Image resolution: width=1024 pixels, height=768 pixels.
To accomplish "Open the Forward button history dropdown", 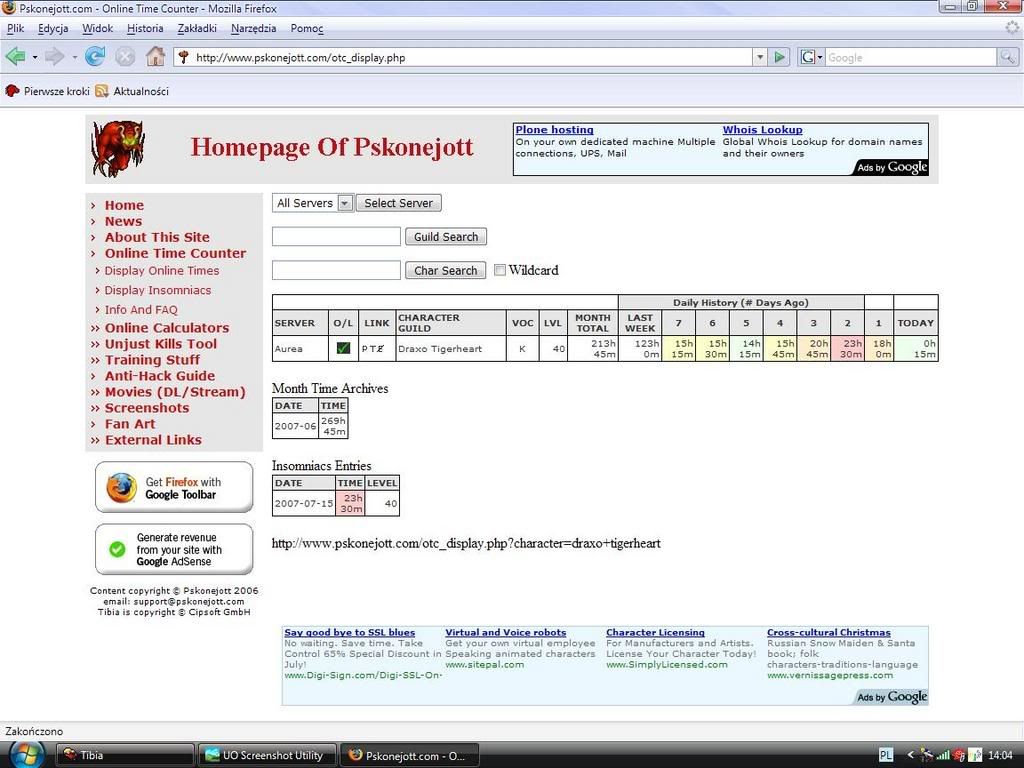I will click(x=74, y=57).
